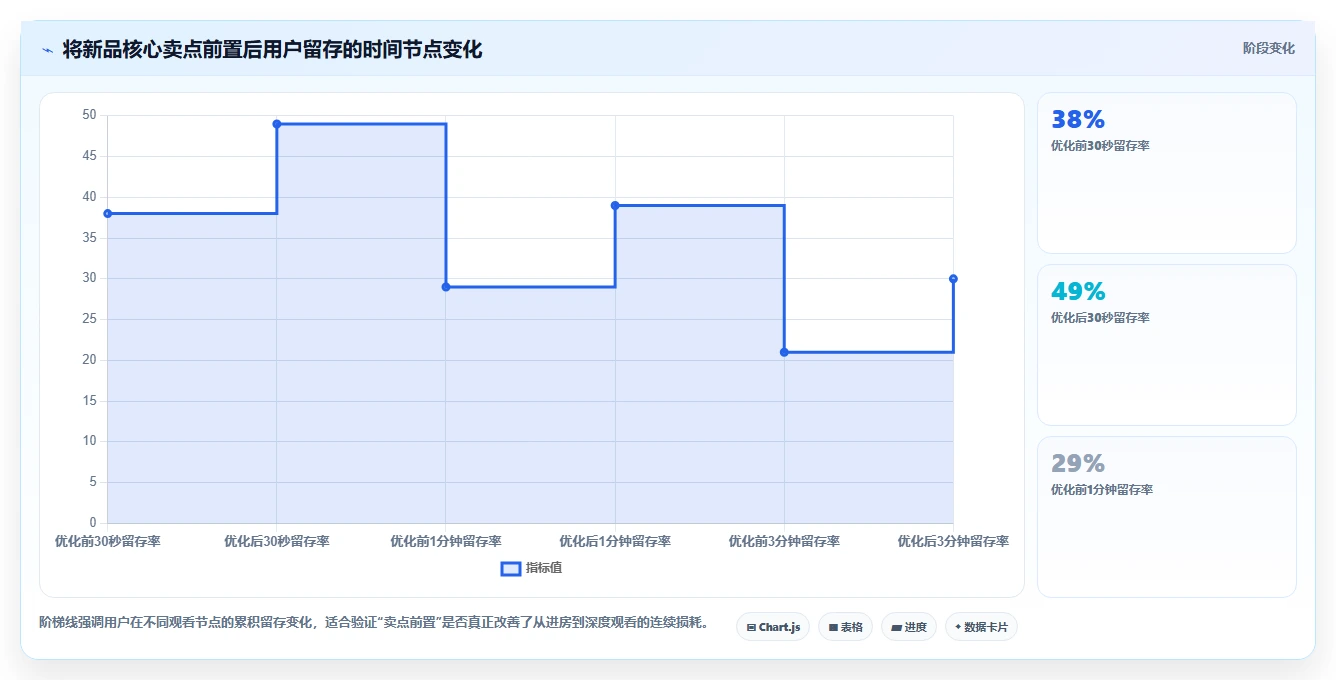
Task: Click y-axis tick label 25
Action: tap(89, 319)
